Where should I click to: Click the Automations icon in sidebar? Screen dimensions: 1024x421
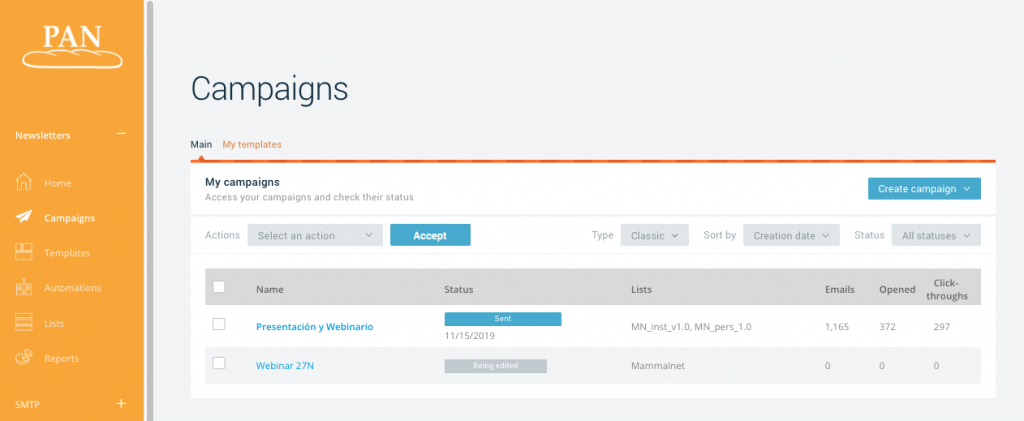(x=25, y=288)
